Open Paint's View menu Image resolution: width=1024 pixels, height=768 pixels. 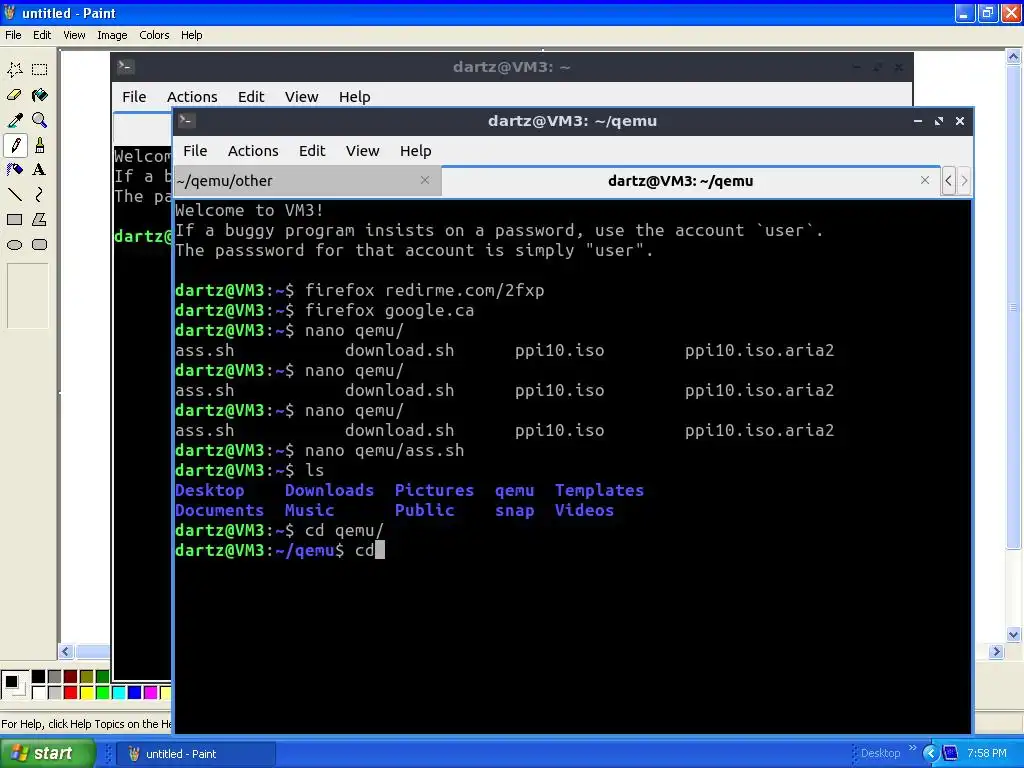point(74,35)
